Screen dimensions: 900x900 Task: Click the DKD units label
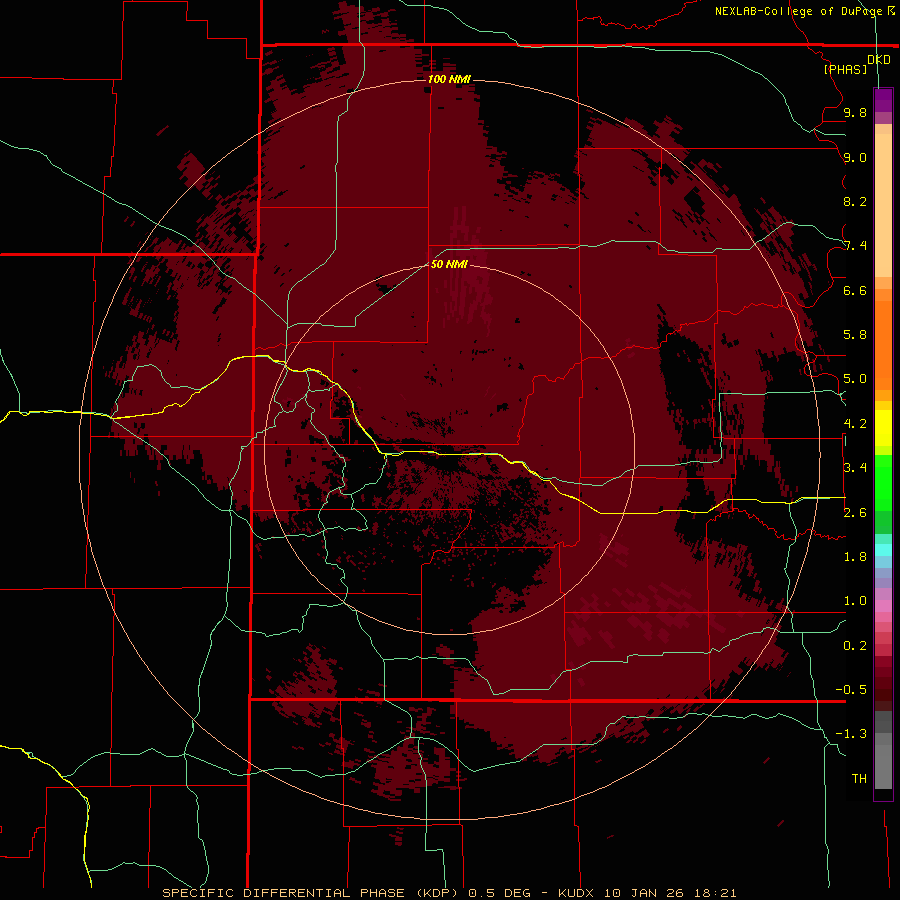879,60
